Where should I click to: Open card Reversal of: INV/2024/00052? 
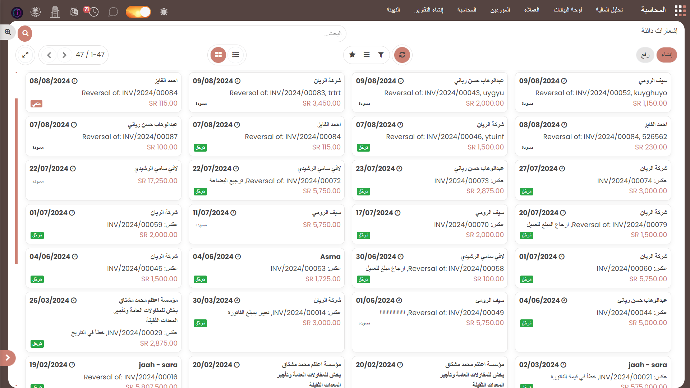pyautogui.click(x=593, y=92)
